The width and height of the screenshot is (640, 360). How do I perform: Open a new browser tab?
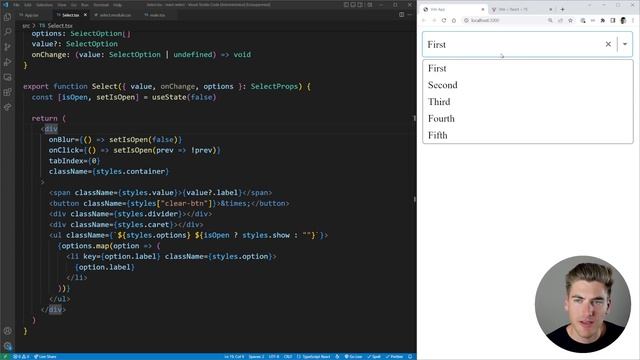click(x=562, y=9)
